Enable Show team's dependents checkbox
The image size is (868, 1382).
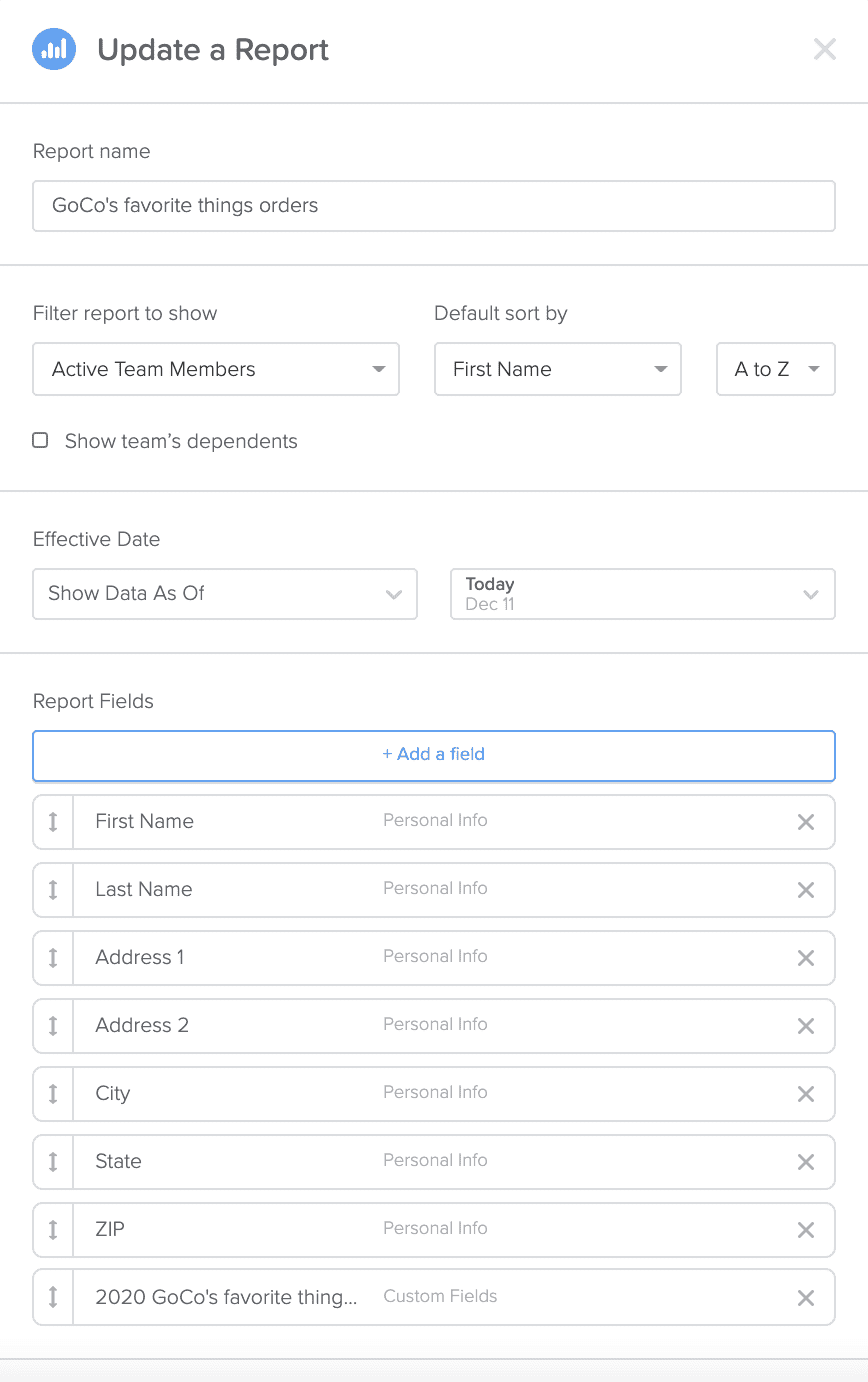40,440
